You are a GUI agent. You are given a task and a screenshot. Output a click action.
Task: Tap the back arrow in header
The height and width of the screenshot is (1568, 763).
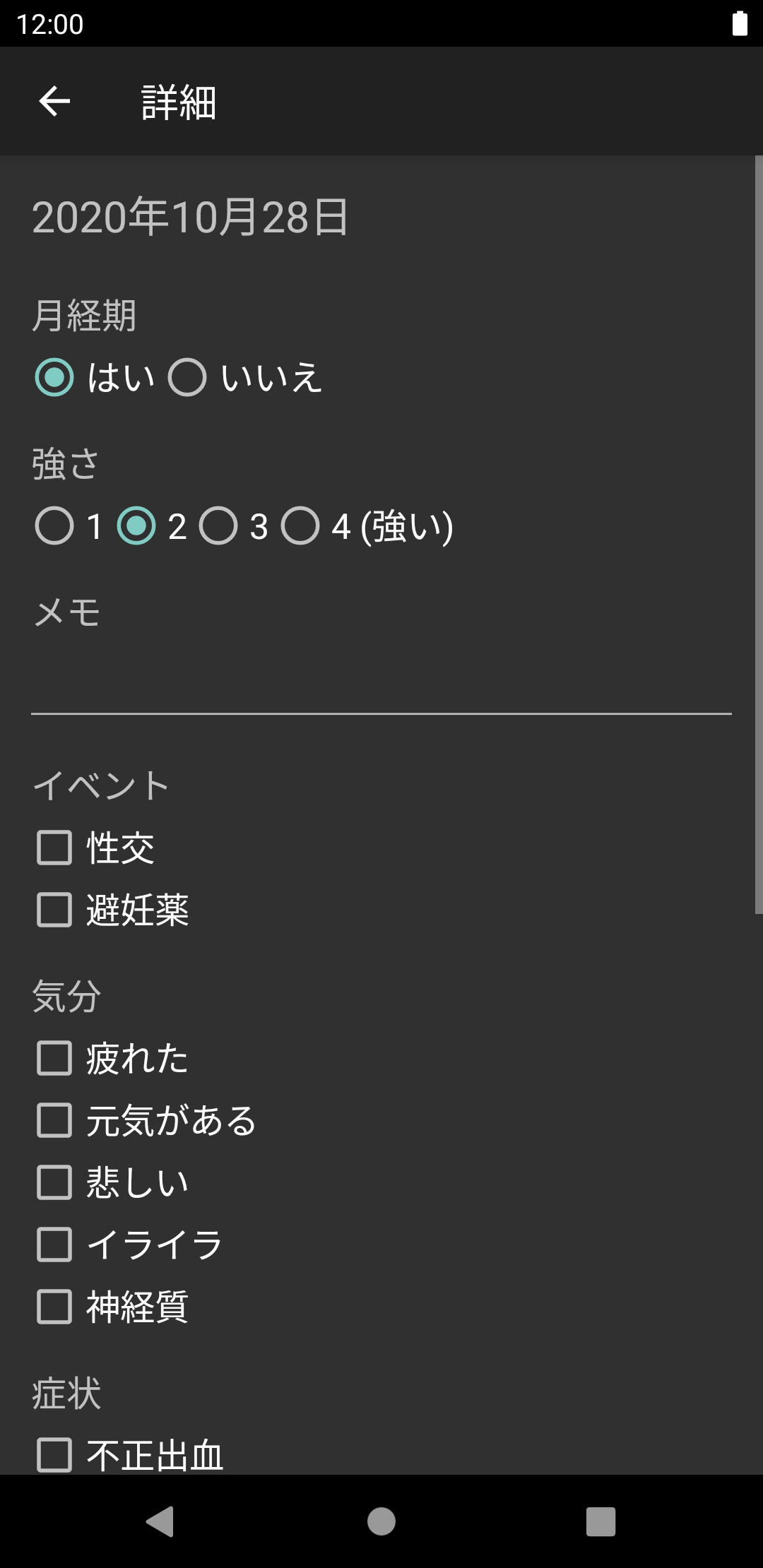54,102
